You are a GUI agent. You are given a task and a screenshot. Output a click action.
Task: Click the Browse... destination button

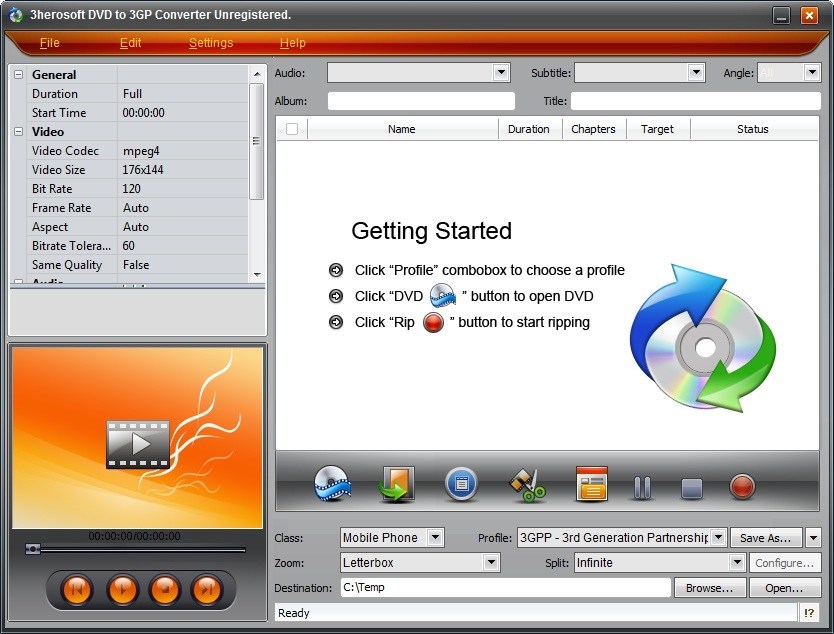pyautogui.click(x=709, y=589)
